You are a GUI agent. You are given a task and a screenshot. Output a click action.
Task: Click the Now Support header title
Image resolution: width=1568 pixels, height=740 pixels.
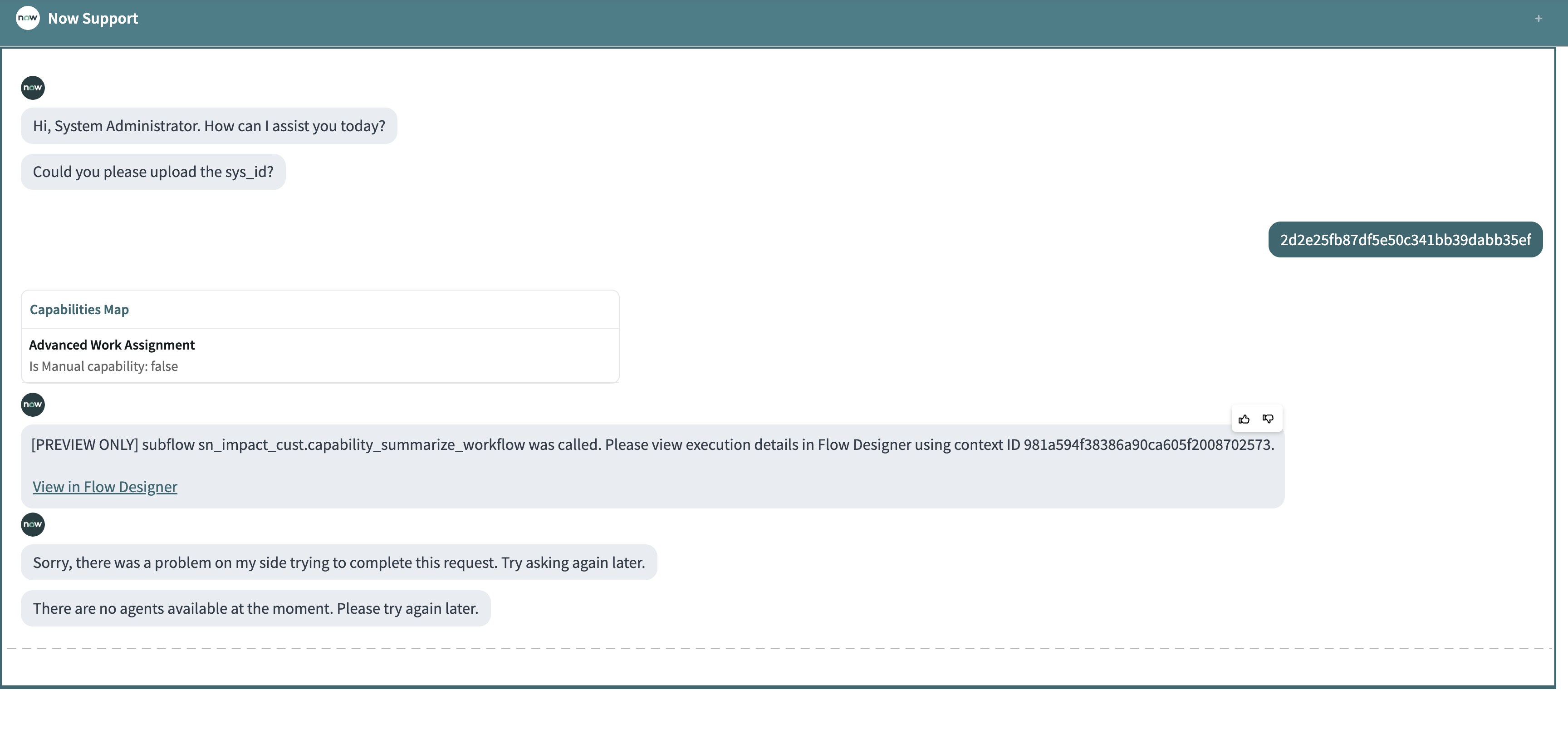[93, 18]
